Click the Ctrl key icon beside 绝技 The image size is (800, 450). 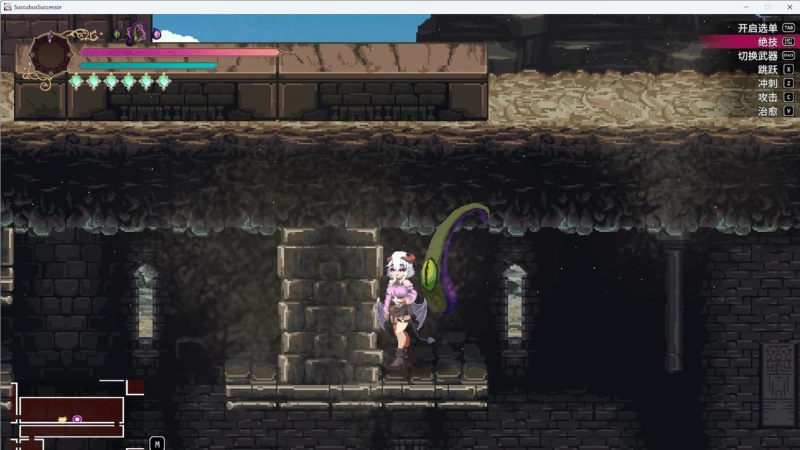pos(788,42)
